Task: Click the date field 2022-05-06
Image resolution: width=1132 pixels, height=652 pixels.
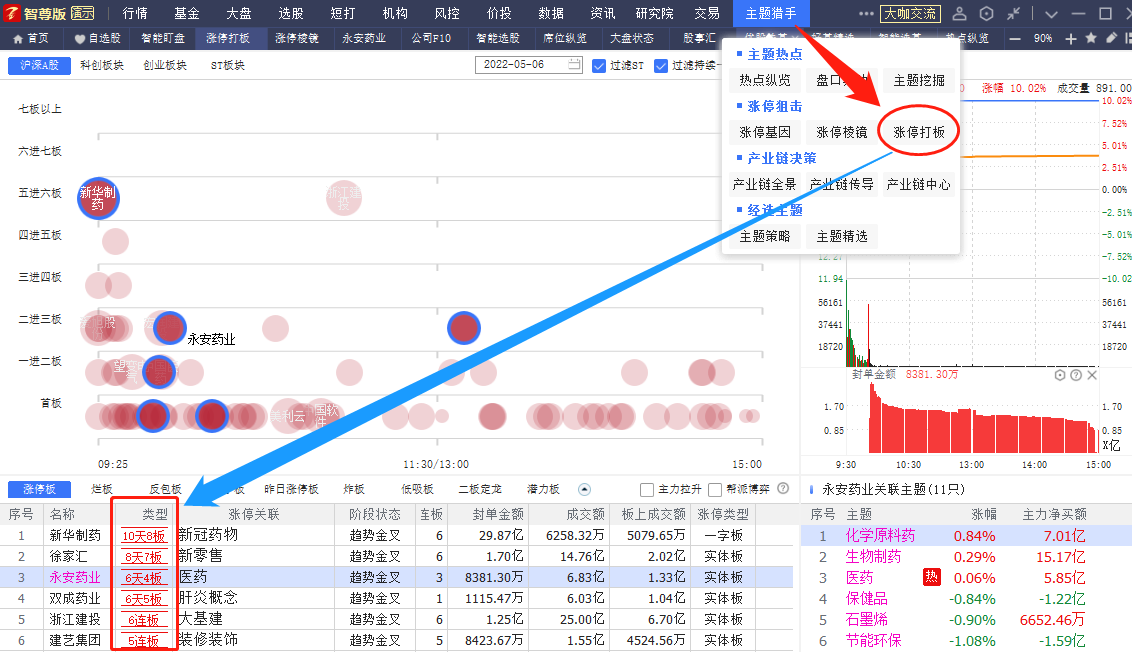Action: click(x=528, y=65)
